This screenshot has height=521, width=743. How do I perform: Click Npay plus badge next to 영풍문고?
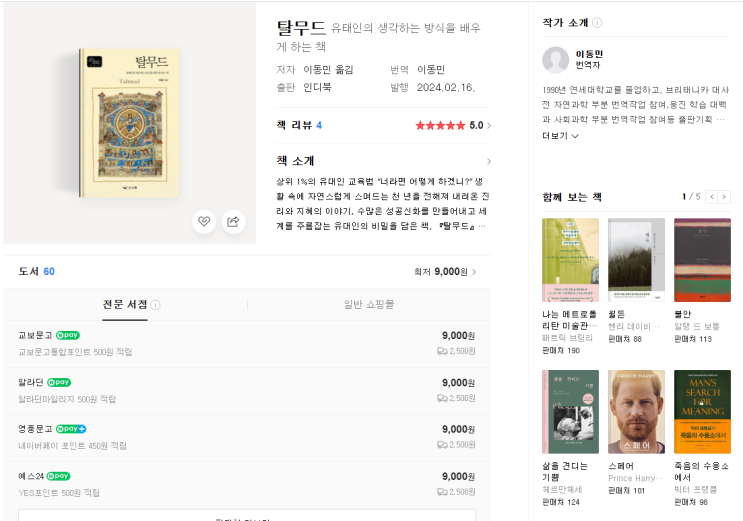(71, 429)
